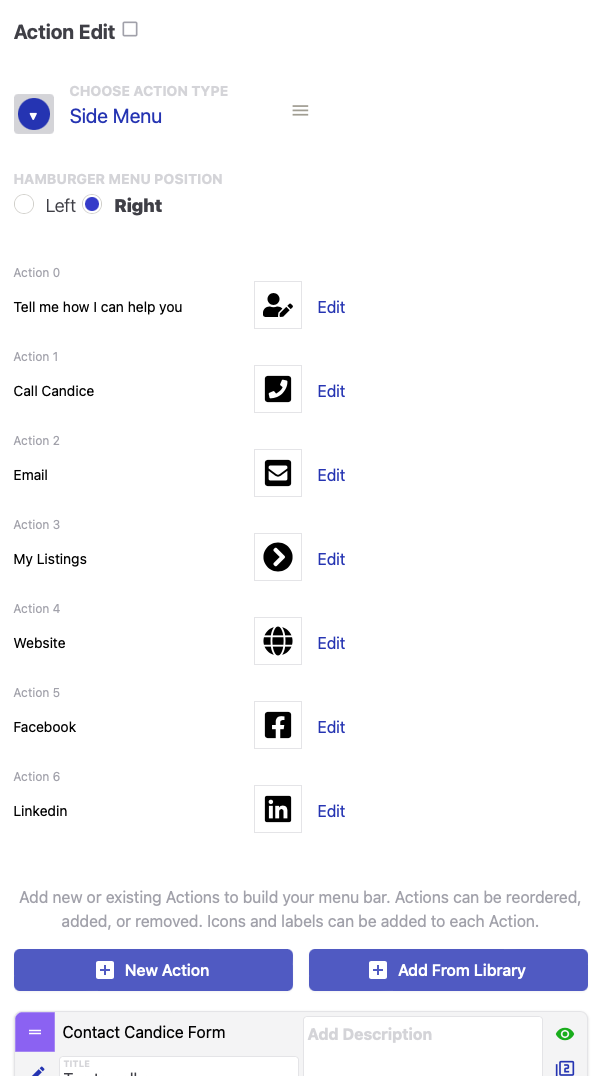
Task: Click the envelope icon for Email action
Action: coord(278,474)
